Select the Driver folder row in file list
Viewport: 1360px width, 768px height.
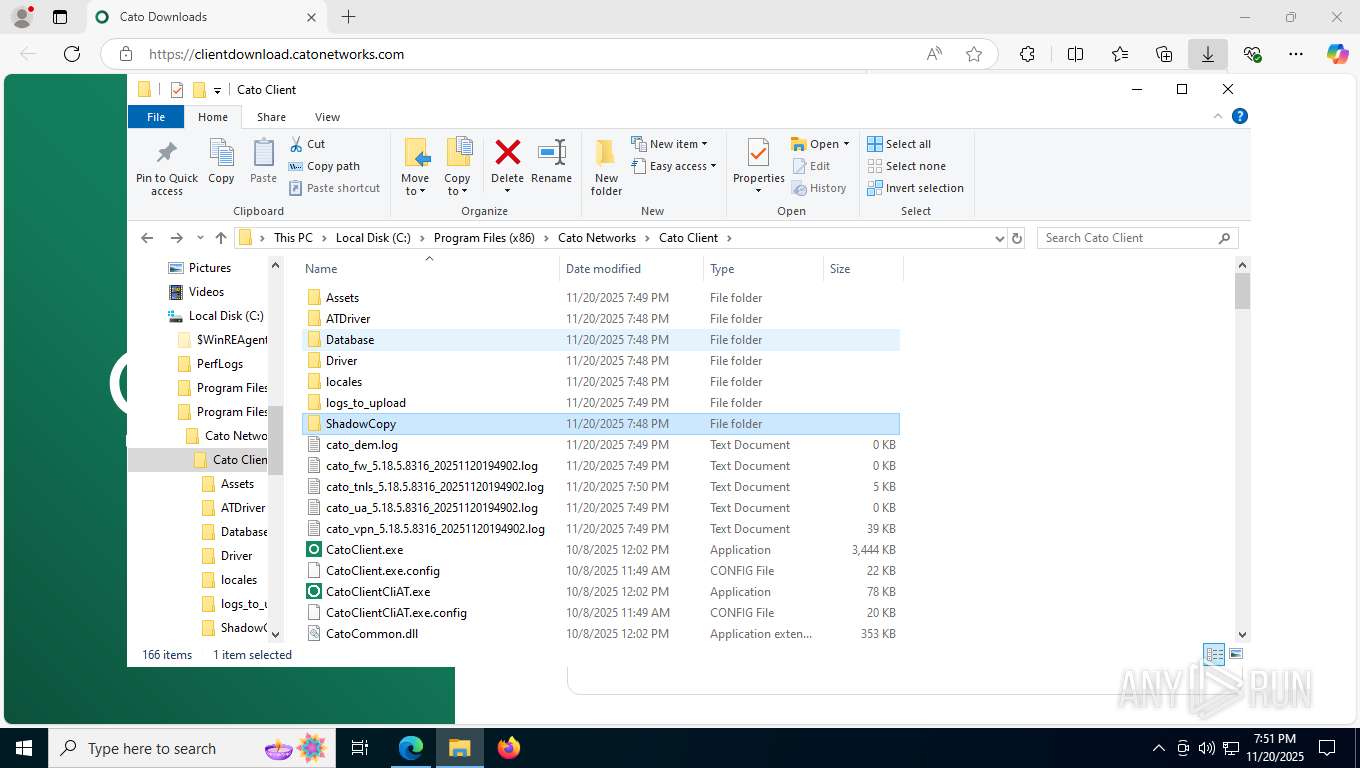pos(601,361)
